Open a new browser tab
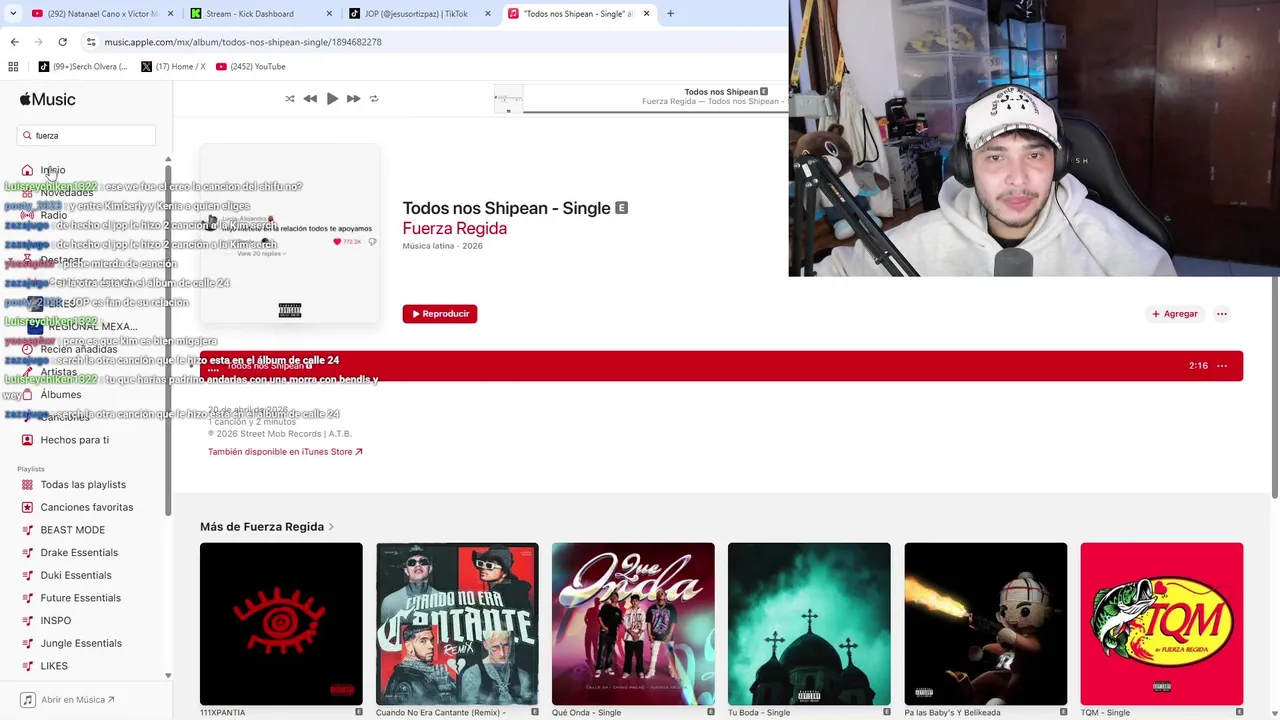Screen dimensions: 1280x720 (670, 14)
